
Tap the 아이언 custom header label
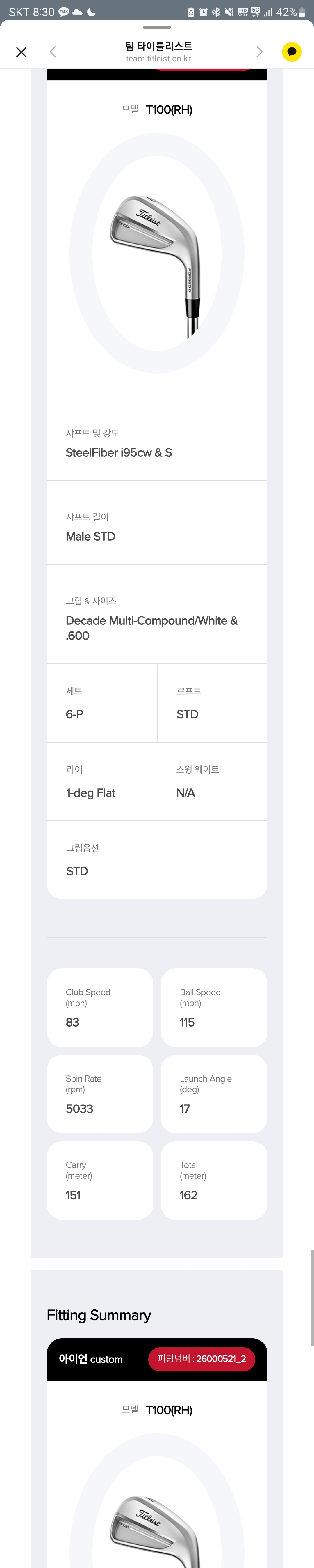91,1359
